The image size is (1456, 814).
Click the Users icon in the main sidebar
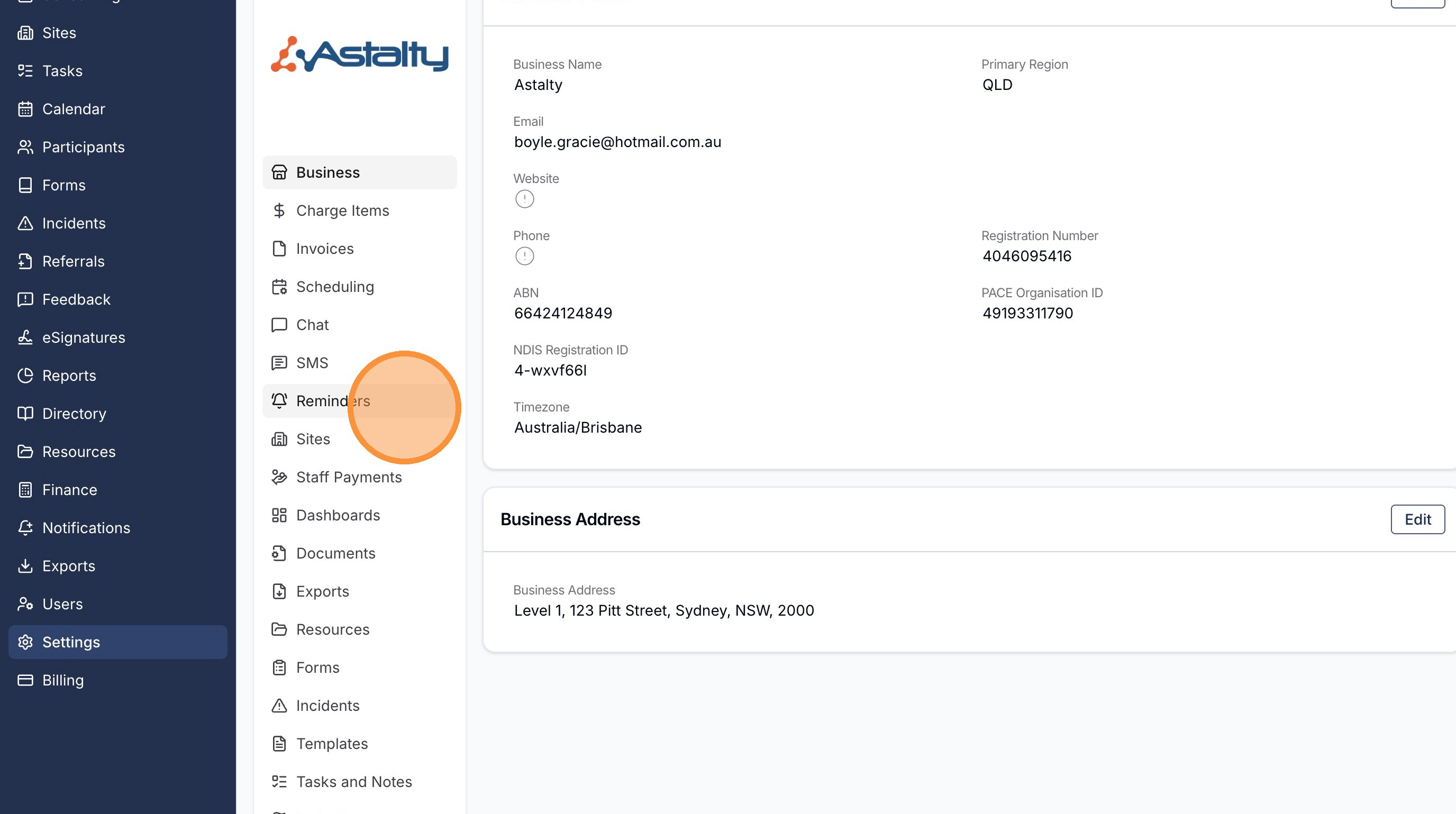[x=25, y=604]
